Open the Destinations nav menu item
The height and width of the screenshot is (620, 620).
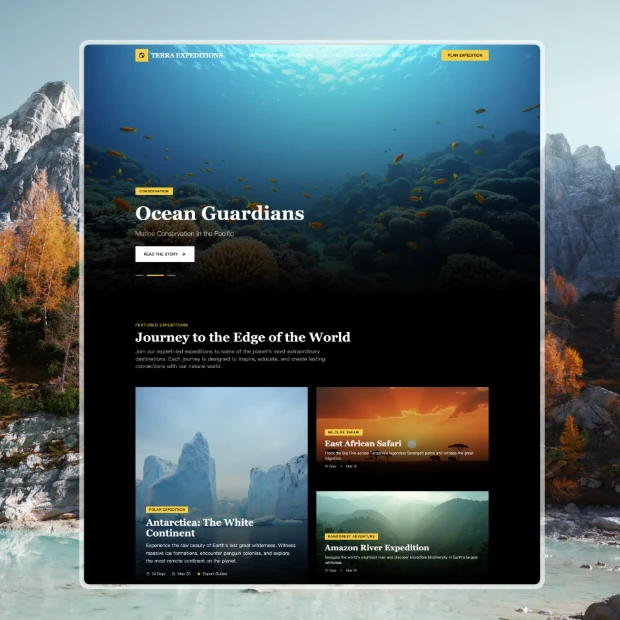click(x=262, y=55)
